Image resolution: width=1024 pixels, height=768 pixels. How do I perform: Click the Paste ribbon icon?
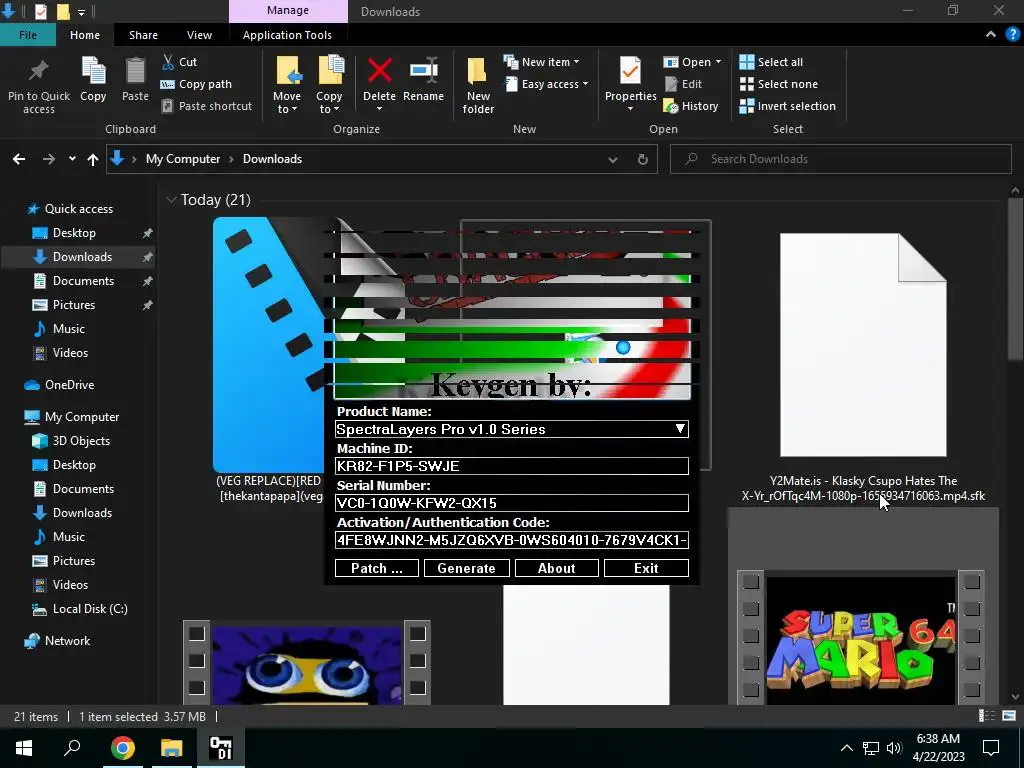tap(135, 71)
